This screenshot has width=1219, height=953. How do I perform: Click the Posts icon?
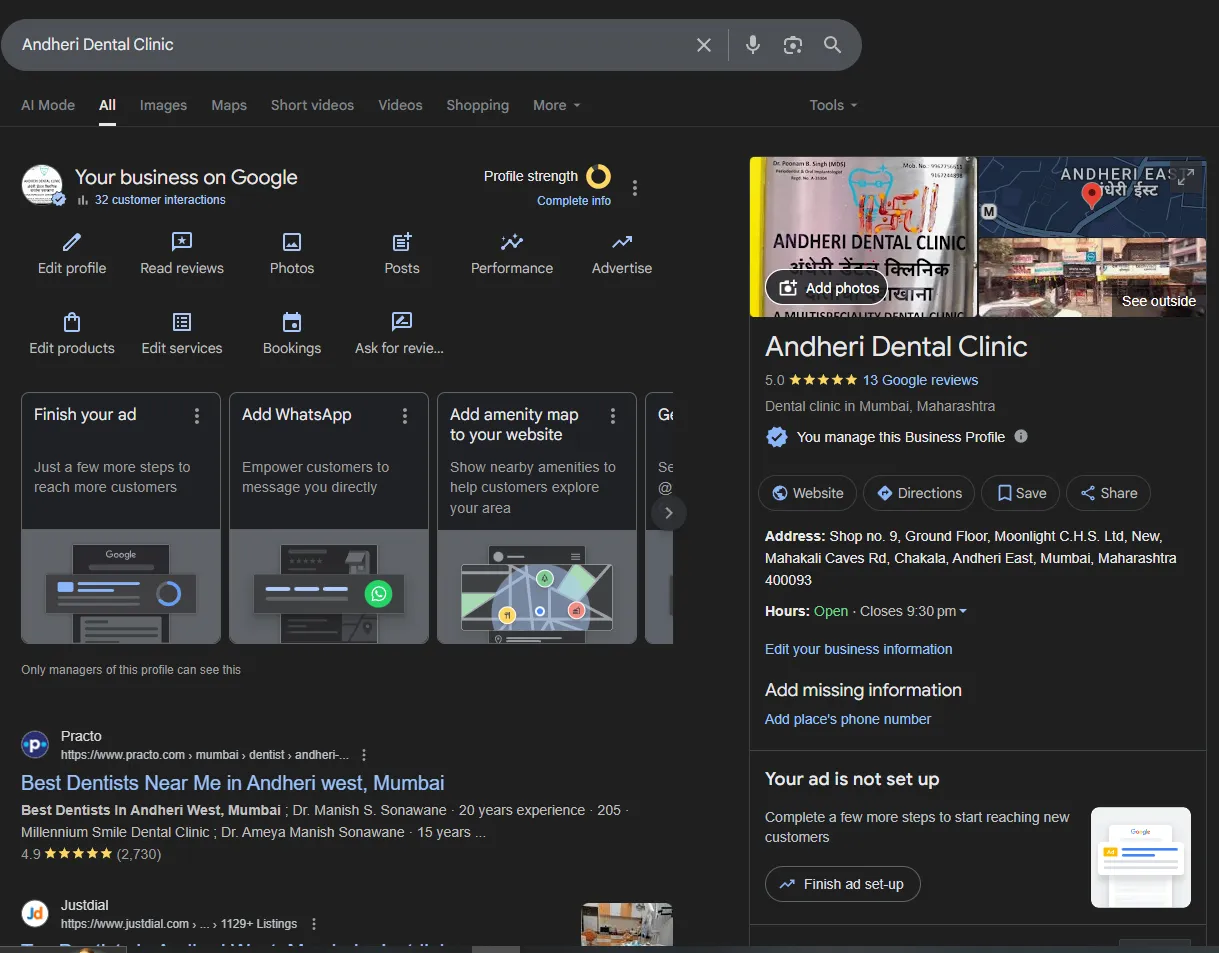[x=402, y=242]
